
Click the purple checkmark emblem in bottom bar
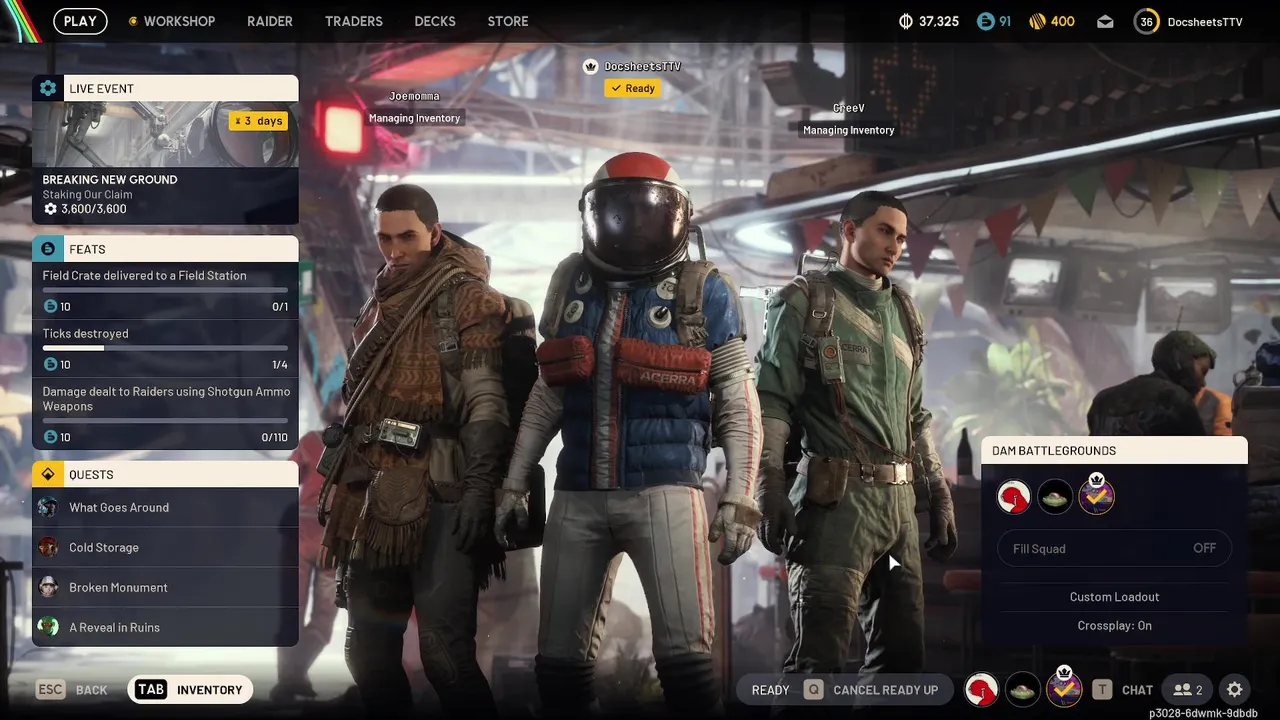click(1063, 690)
